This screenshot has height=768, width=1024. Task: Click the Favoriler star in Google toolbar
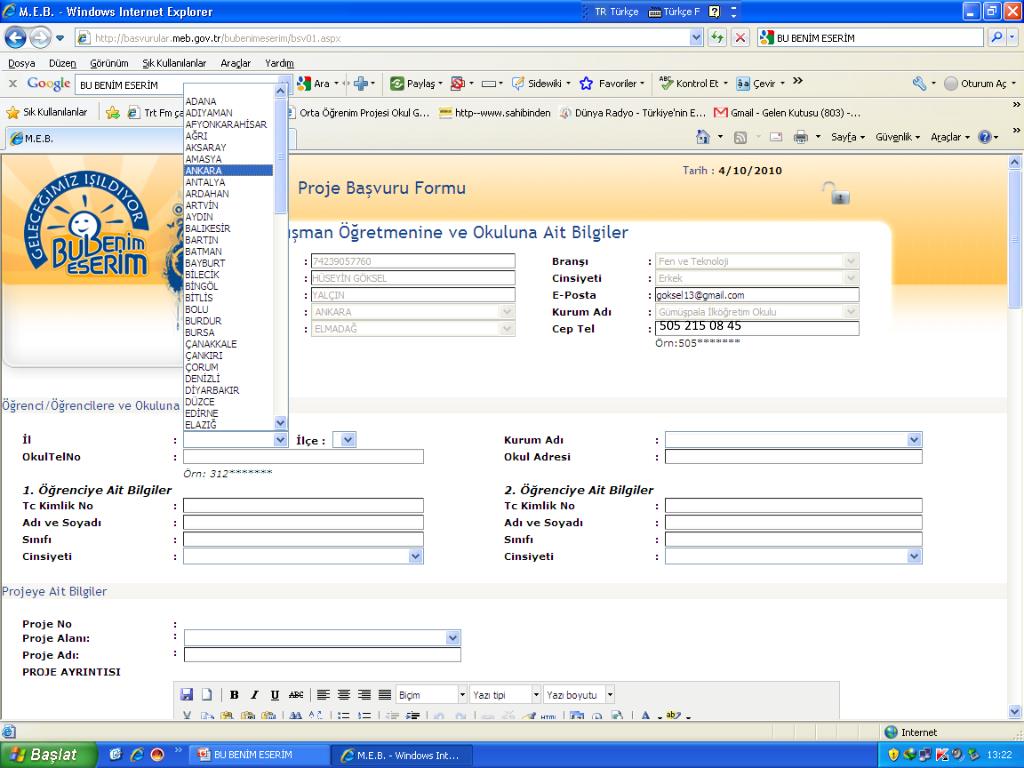(x=586, y=84)
